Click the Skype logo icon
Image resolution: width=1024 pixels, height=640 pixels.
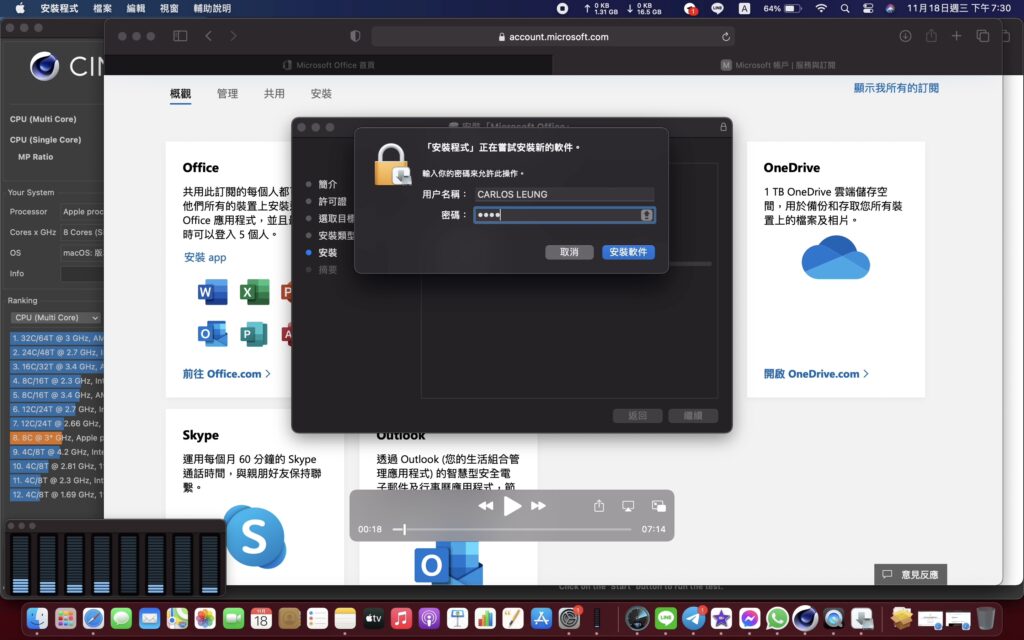click(255, 537)
